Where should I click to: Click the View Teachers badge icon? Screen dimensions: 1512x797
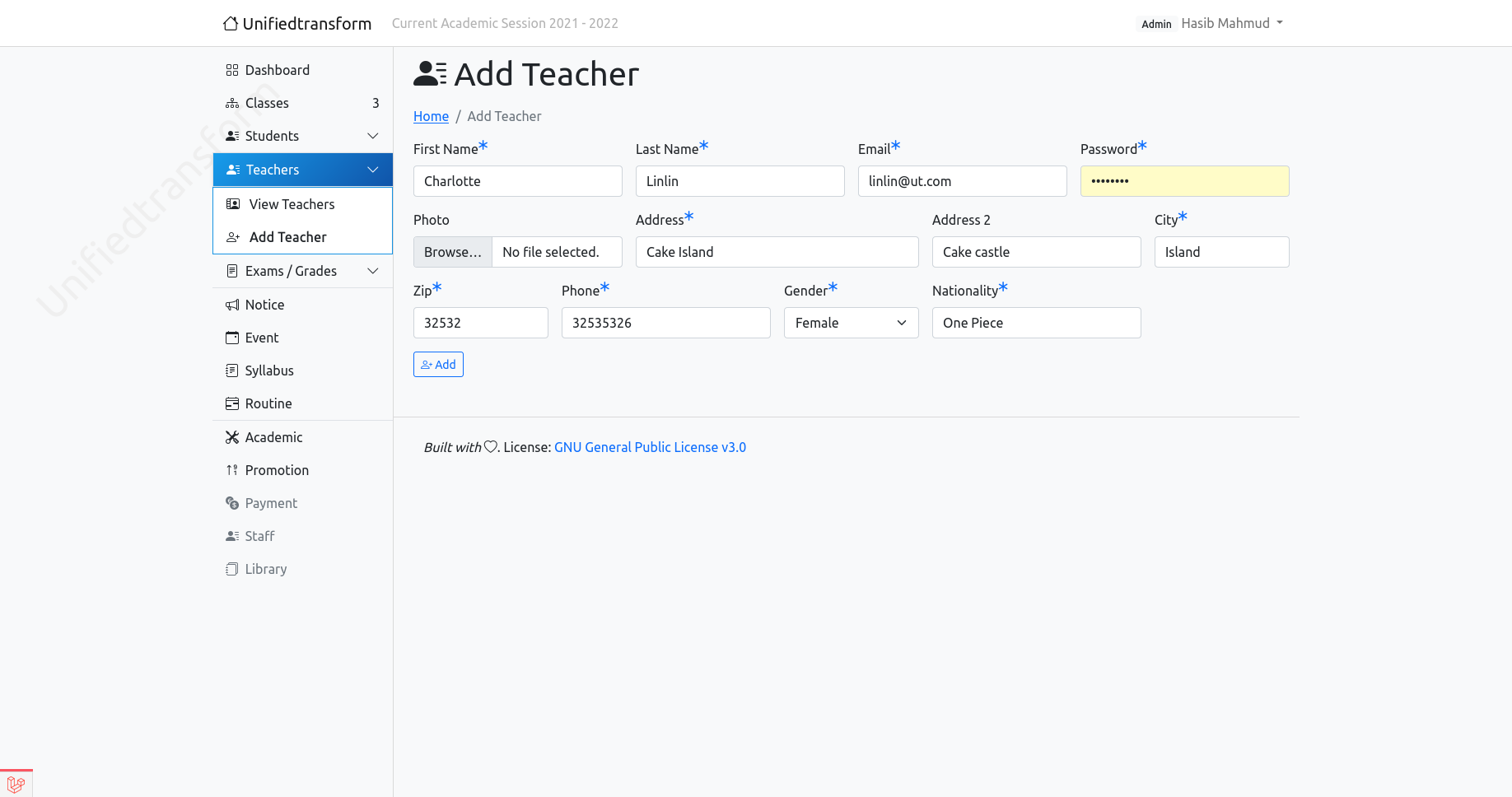233,204
